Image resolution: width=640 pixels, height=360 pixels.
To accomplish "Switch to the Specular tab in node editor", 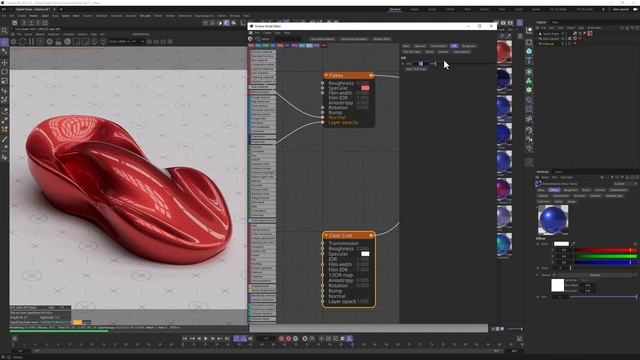I will pyautogui.click(x=420, y=46).
